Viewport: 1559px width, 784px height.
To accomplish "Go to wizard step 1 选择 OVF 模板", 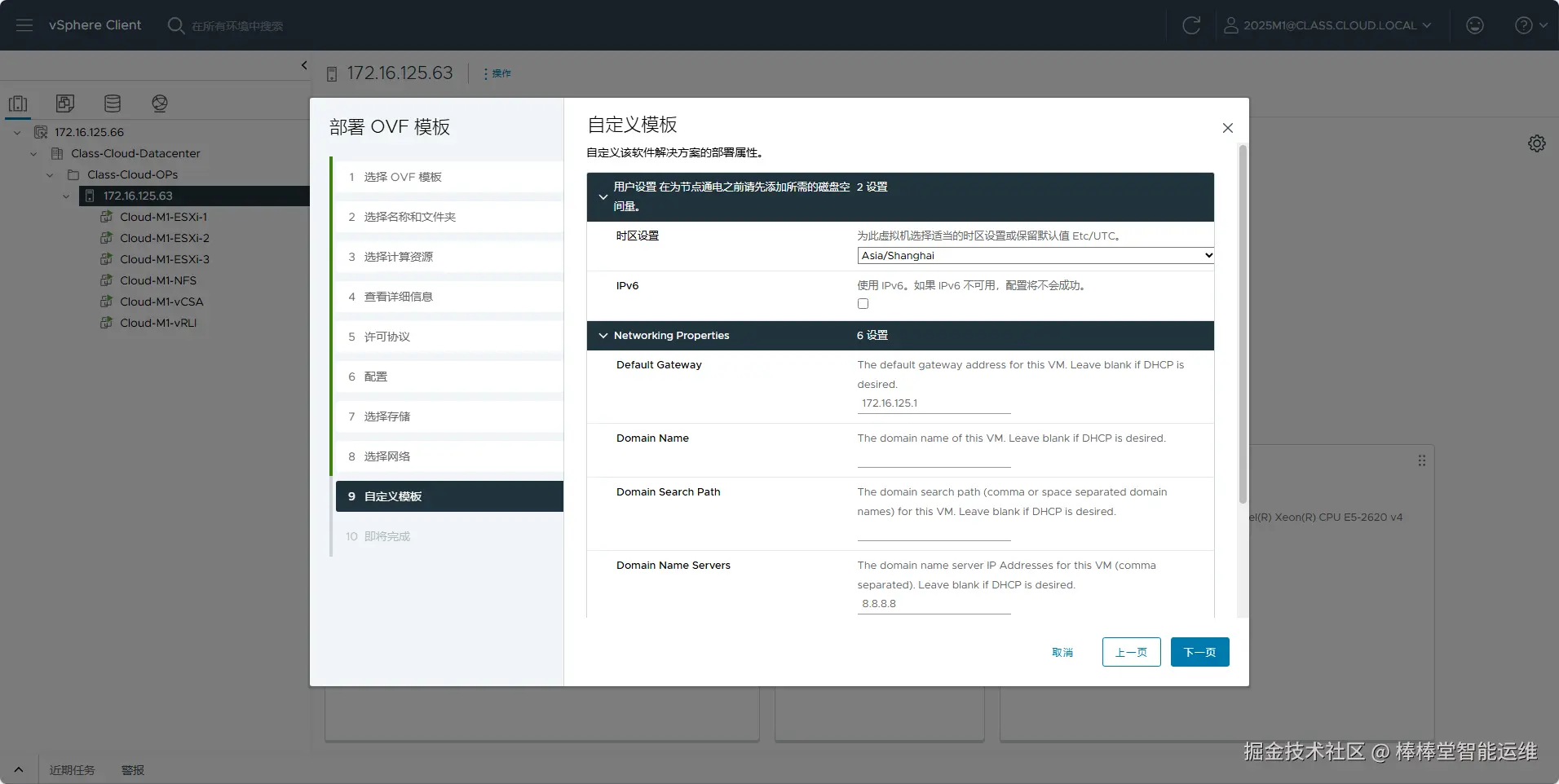I will 449,177.
